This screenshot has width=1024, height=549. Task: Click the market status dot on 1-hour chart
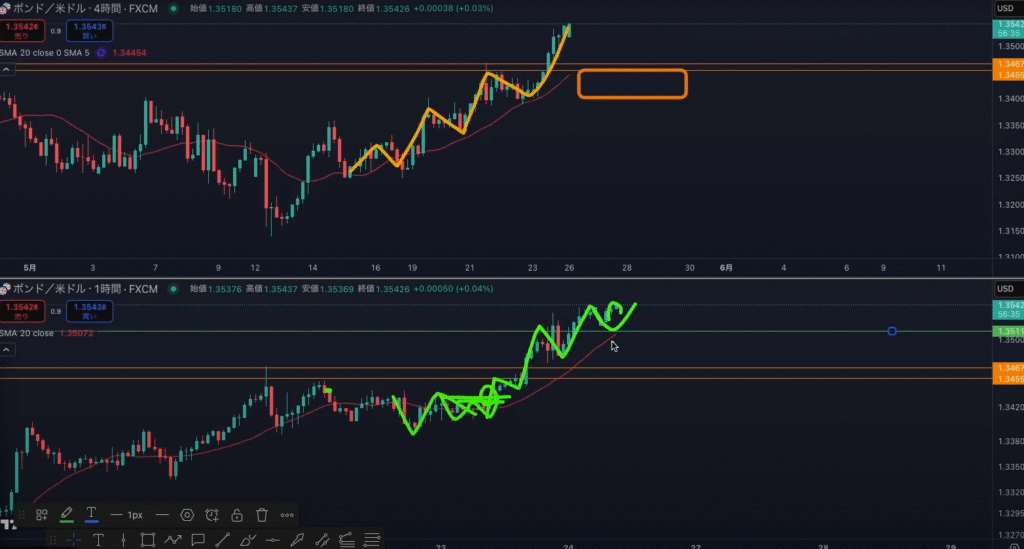click(x=174, y=289)
